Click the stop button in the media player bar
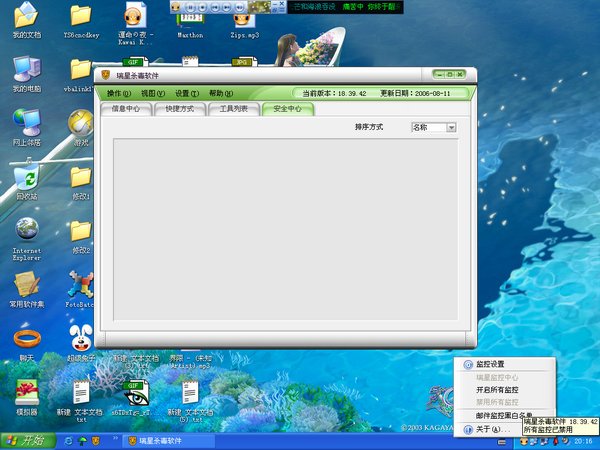600x450 pixels. [202, 7]
